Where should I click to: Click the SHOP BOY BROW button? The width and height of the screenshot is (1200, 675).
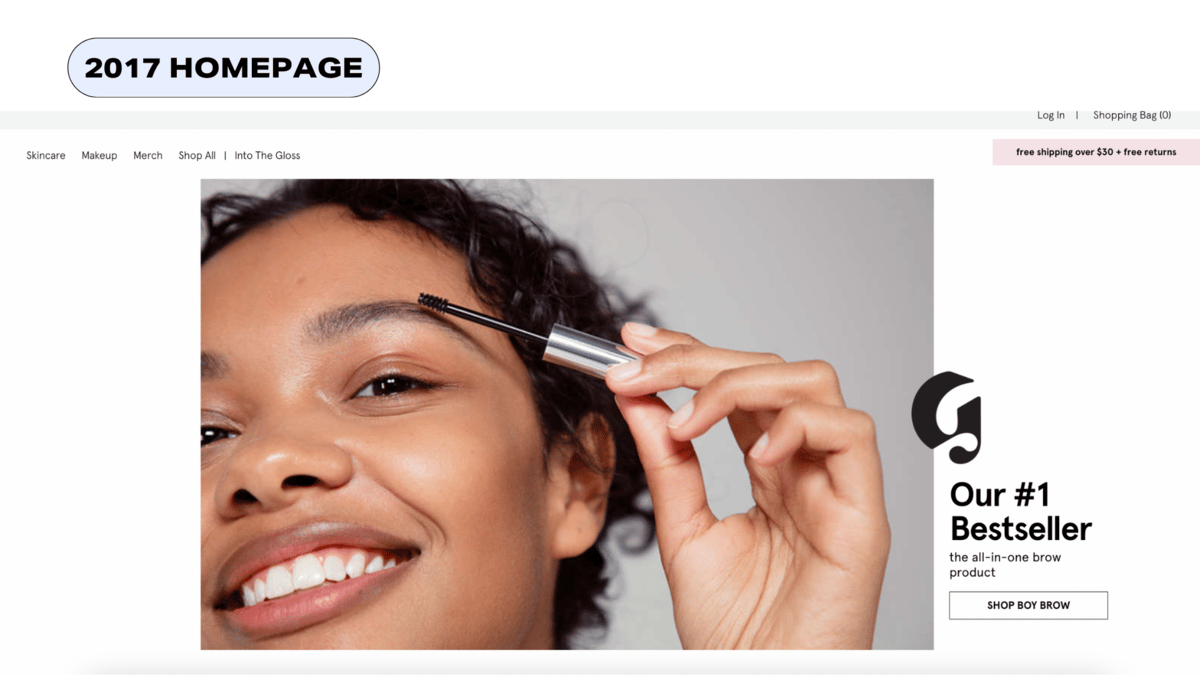tap(1028, 605)
